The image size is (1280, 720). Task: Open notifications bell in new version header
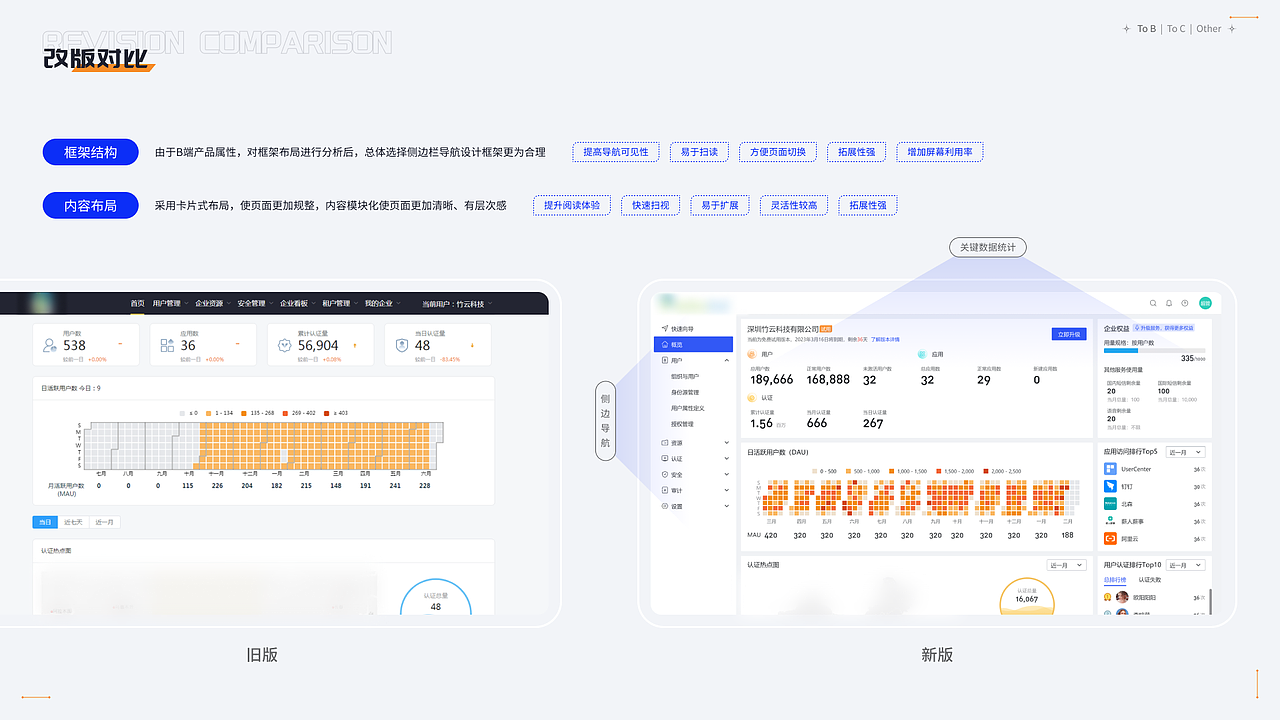pos(1169,303)
